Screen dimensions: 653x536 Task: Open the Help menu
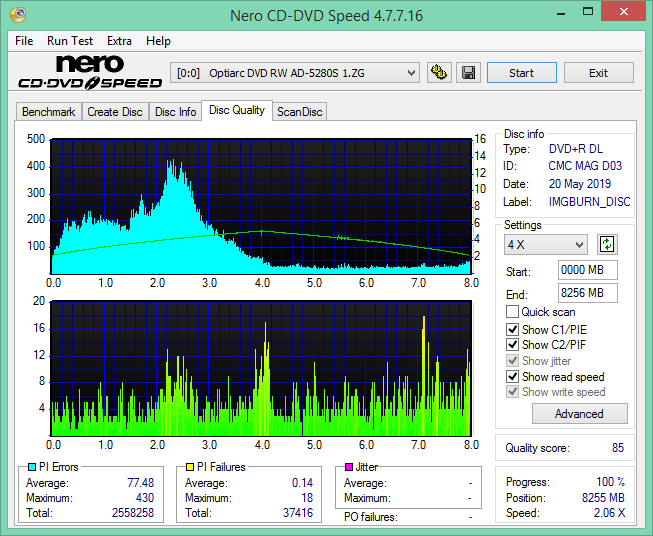pyautogui.click(x=158, y=41)
